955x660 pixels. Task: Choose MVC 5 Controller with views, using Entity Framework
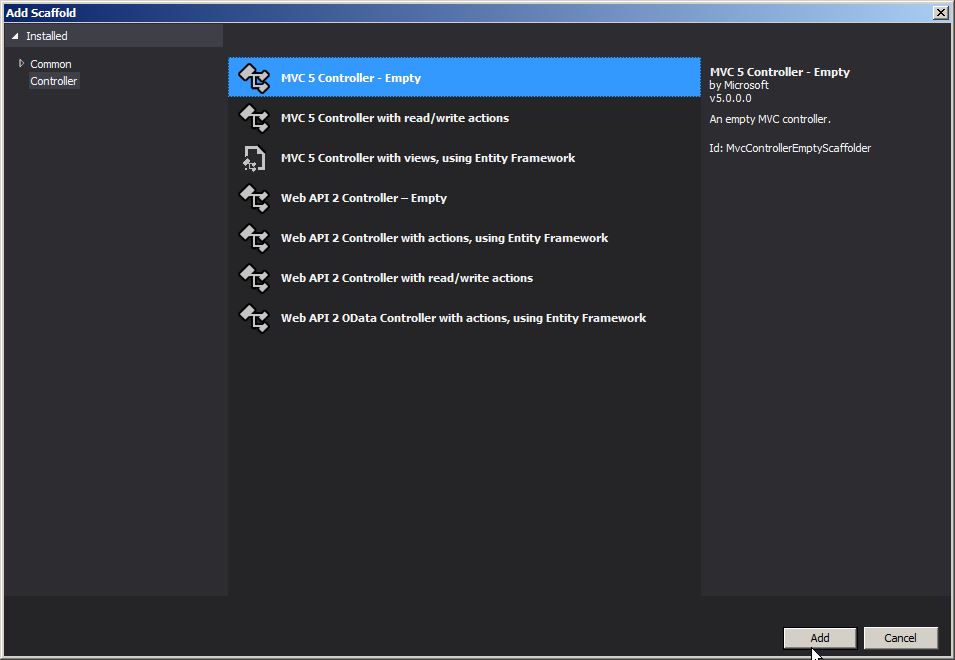427,158
